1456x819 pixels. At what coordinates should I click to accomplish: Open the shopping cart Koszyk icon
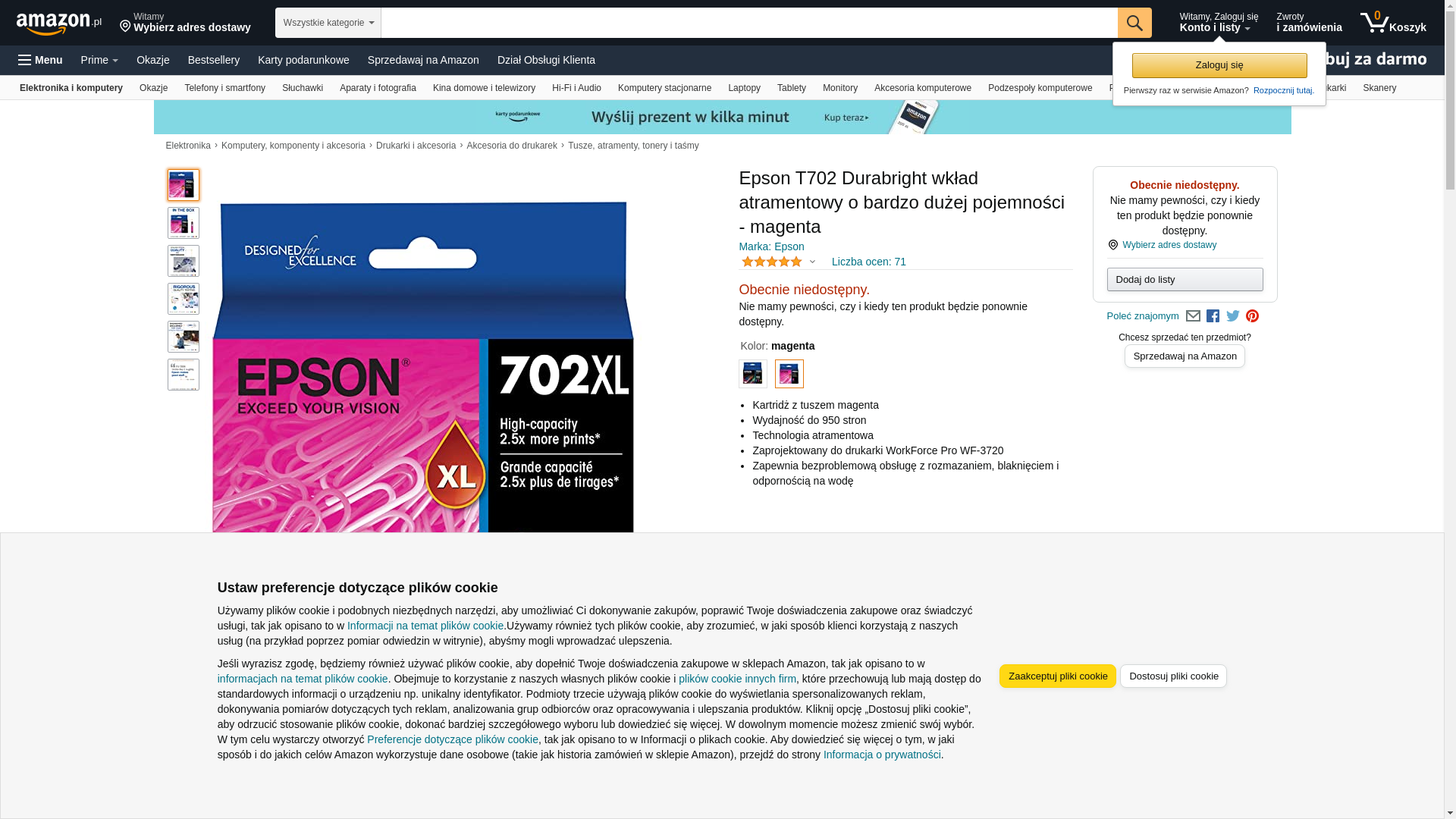pyautogui.click(x=1393, y=23)
